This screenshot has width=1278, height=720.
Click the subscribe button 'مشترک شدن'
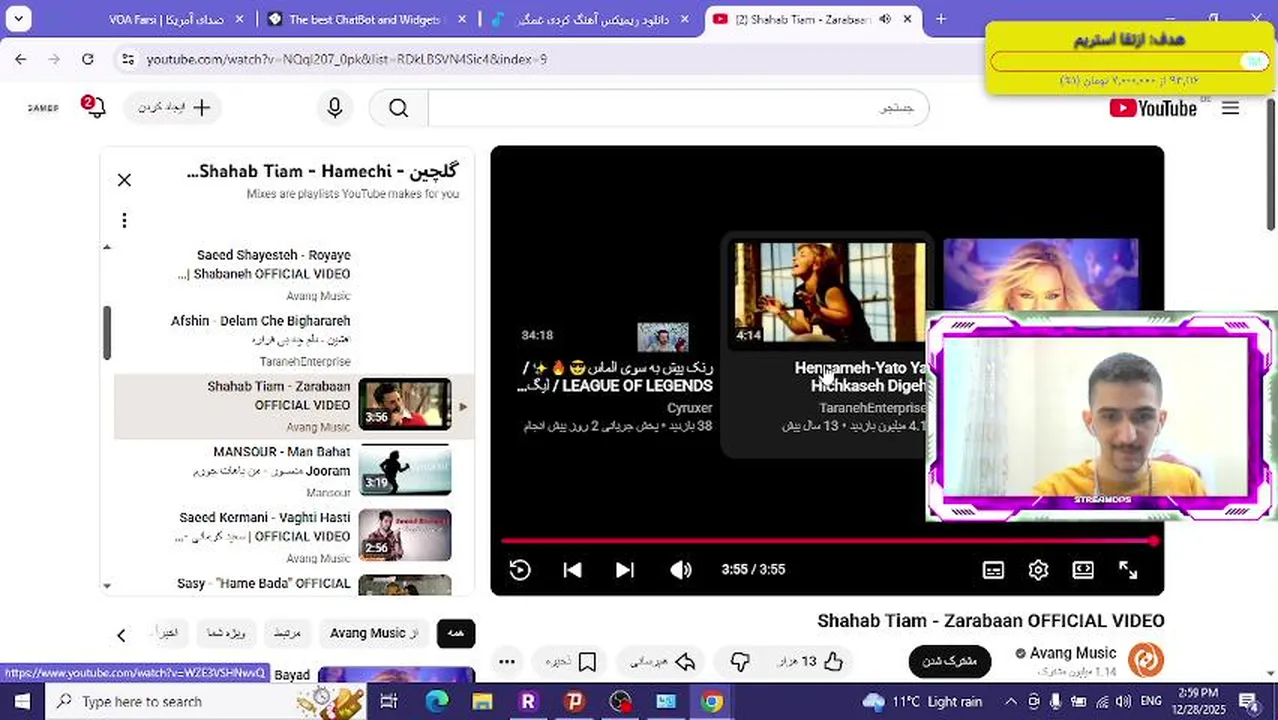click(949, 661)
